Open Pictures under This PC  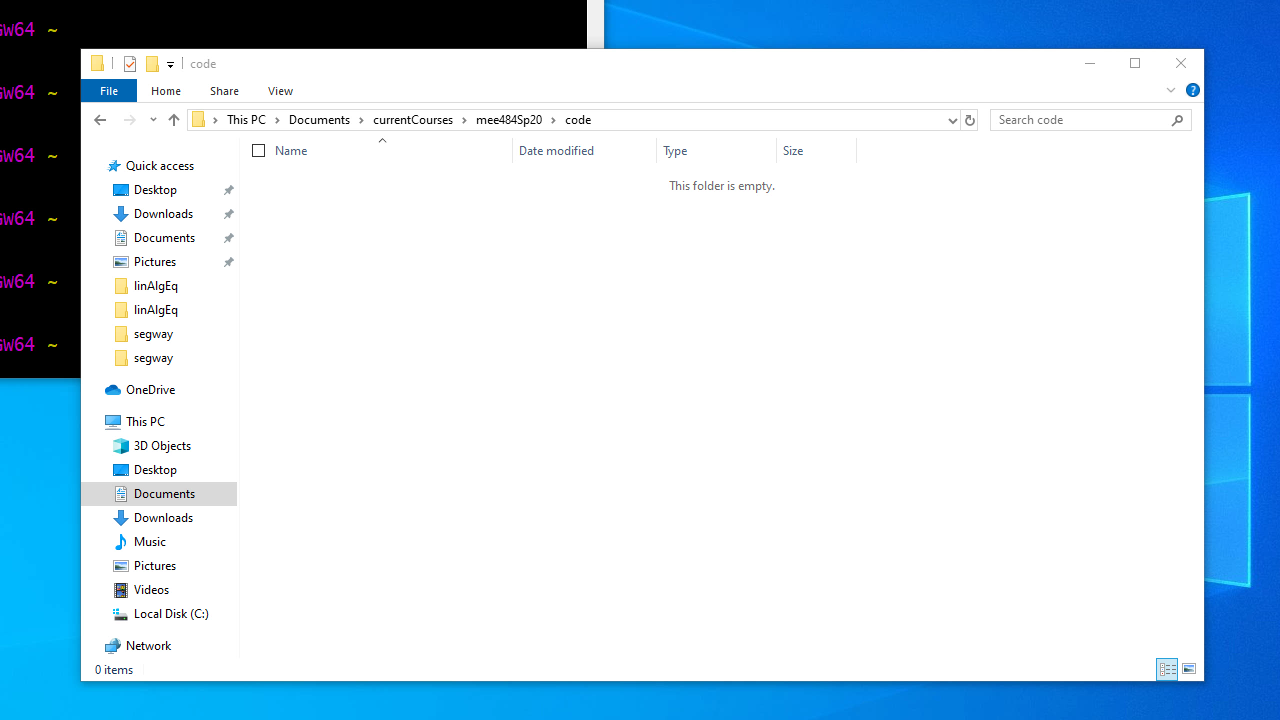coord(155,566)
